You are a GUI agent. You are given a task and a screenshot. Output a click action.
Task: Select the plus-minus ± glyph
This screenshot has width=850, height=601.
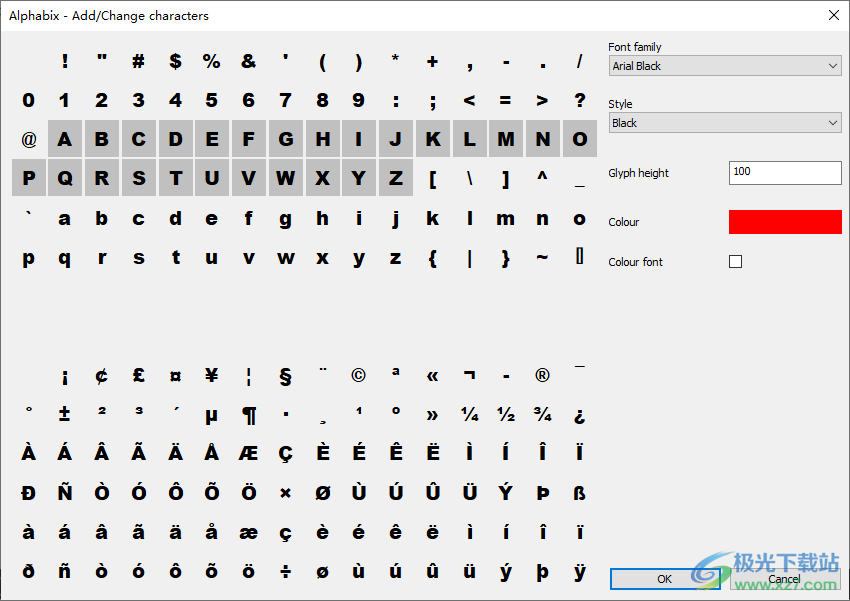65,413
